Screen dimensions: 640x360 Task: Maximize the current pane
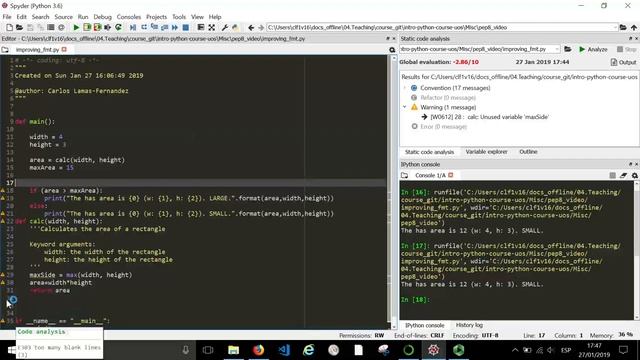point(201,27)
